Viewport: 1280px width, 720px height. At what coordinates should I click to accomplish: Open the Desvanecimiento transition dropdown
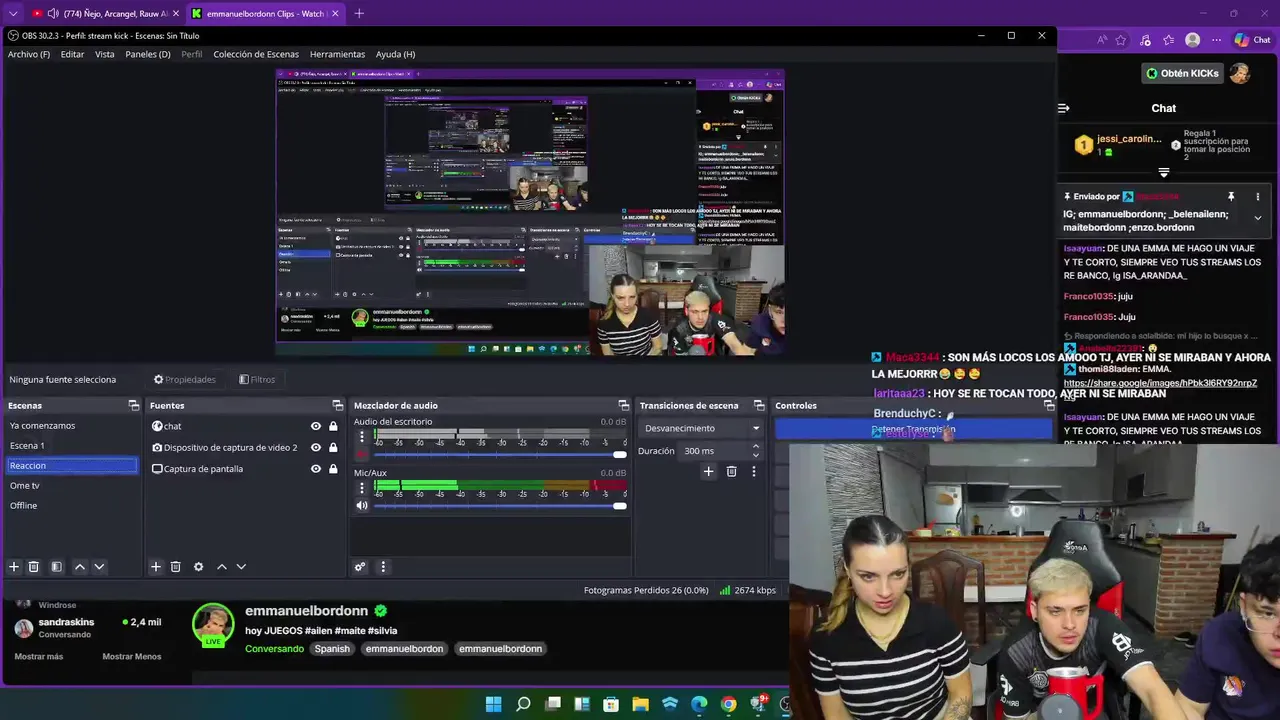pyautogui.click(x=701, y=428)
